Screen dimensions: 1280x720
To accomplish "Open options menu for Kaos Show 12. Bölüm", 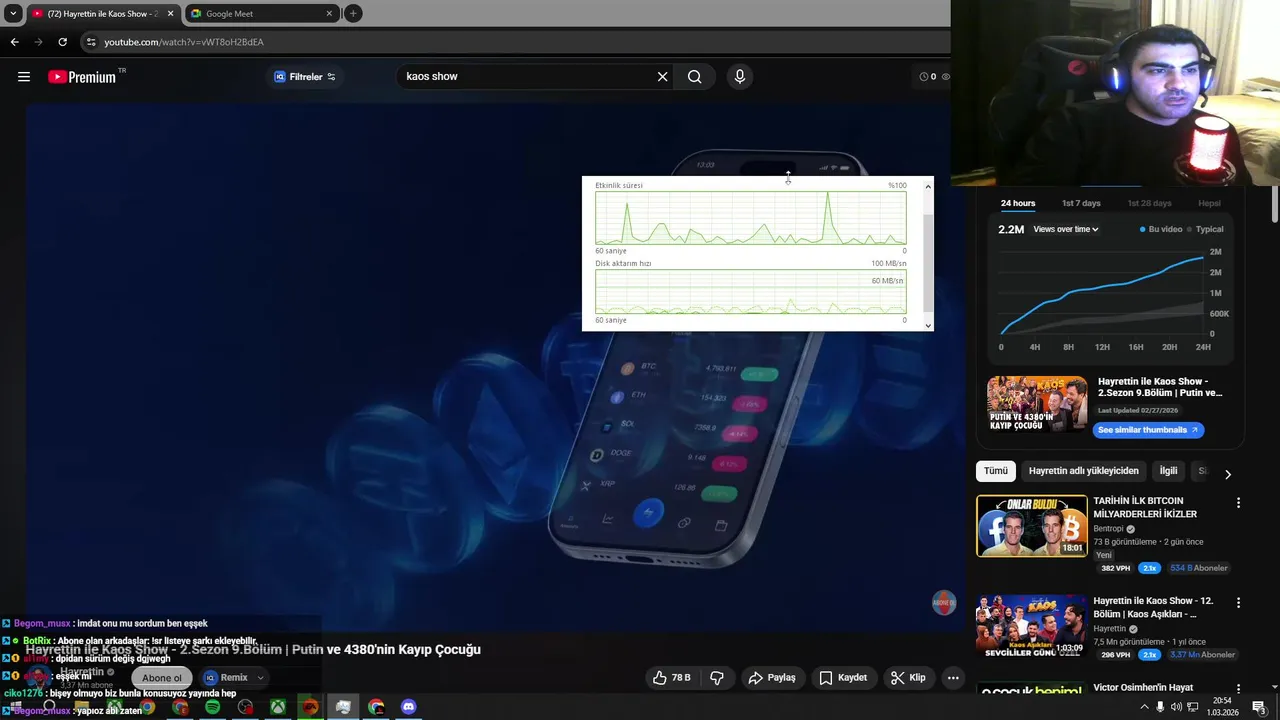I will coord(1238,603).
